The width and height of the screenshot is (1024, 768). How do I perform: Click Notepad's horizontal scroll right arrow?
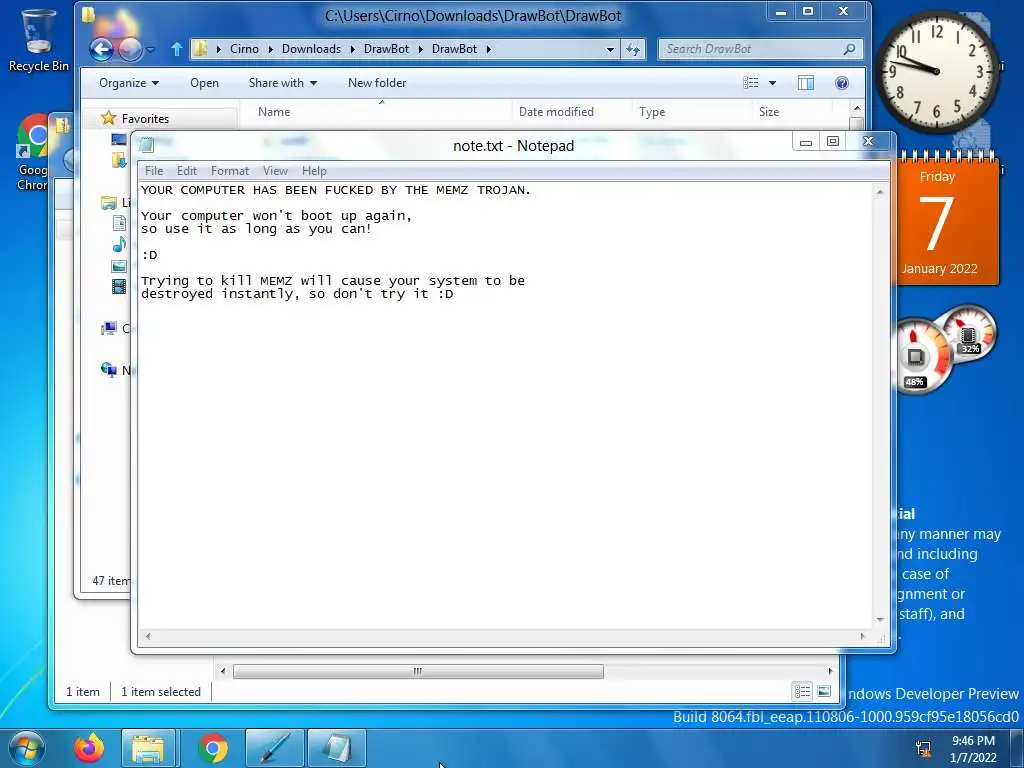(x=863, y=636)
